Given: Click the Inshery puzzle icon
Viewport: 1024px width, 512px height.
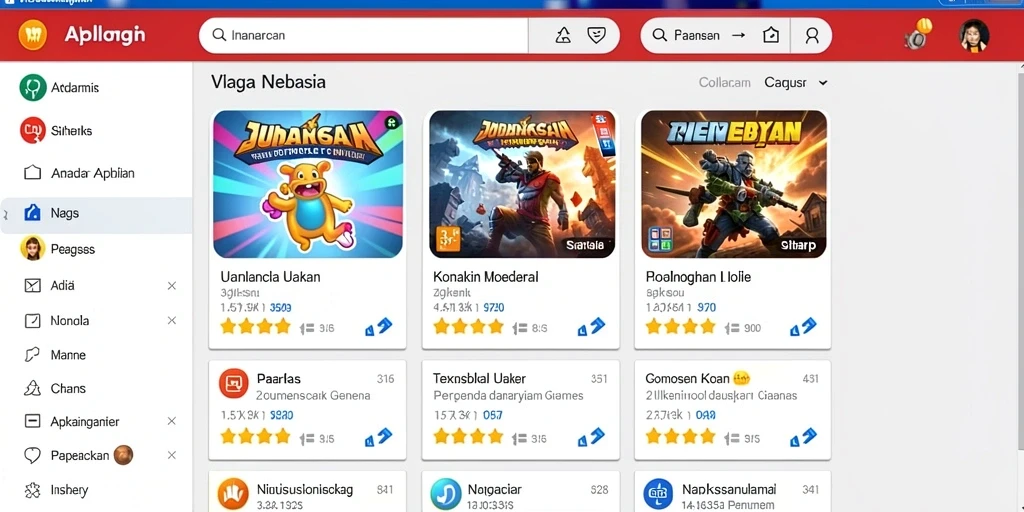Looking at the screenshot, I should click(32, 490).
